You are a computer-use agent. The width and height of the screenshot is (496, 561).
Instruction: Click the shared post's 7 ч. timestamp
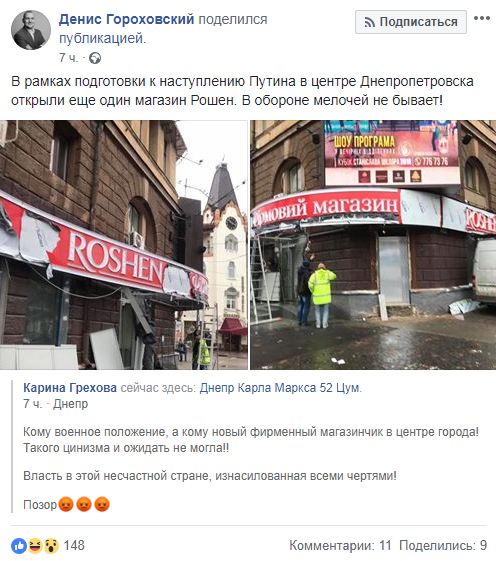(33, 404)
